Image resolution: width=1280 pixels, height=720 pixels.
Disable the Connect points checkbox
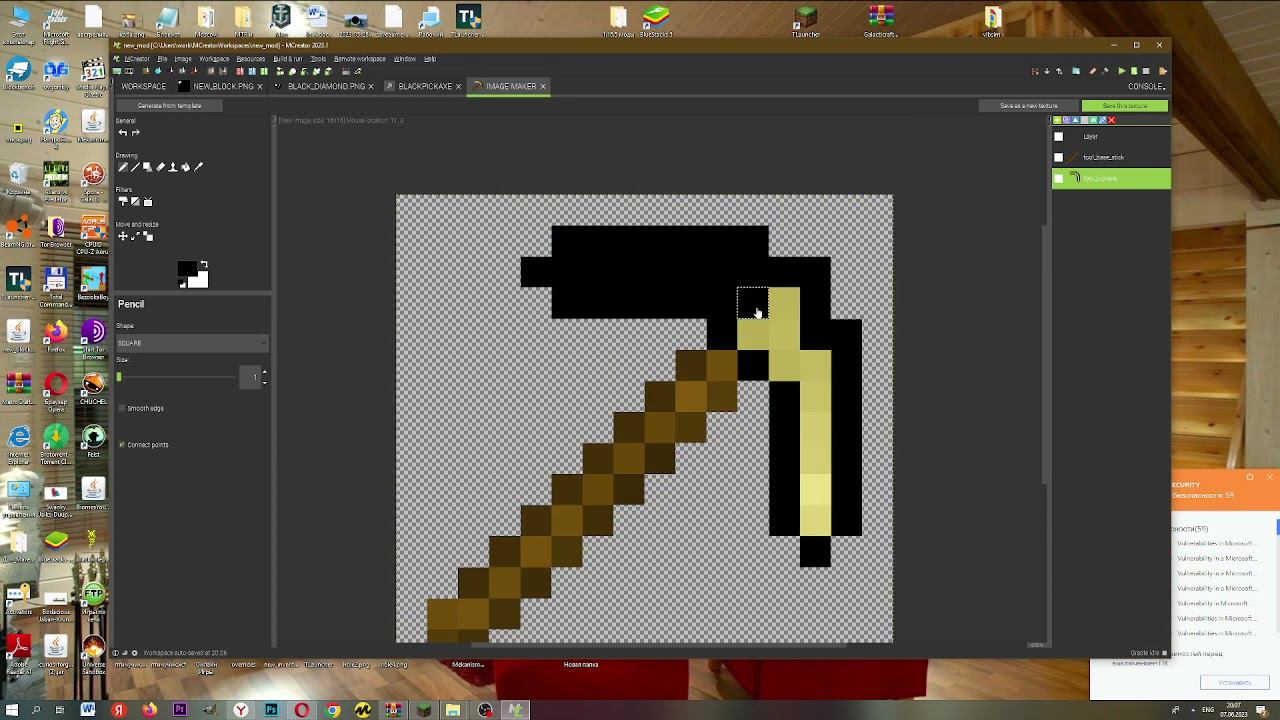coord(122,444)
